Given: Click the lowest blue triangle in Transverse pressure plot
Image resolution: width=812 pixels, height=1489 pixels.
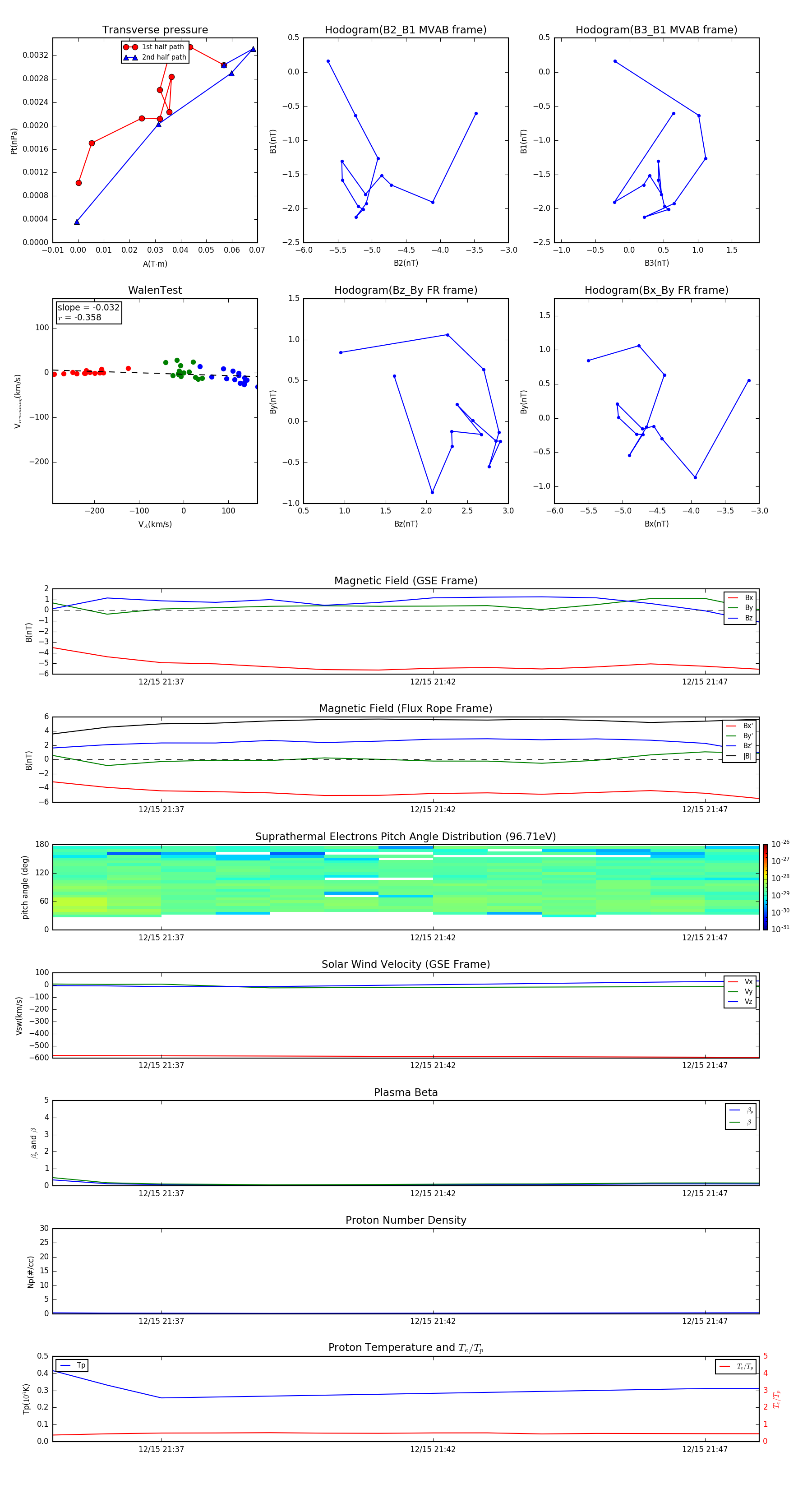Looking at the screenshot, I should click(x=77, y=222).
